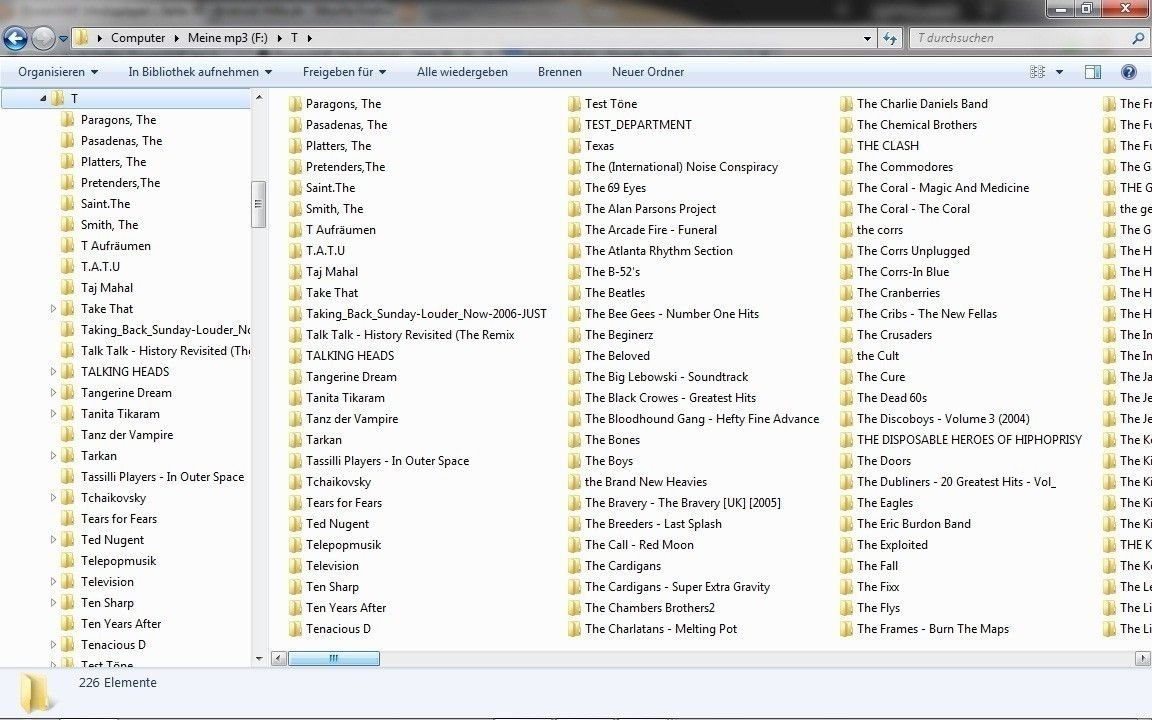
Task: Select 'The Chemical Brothers' folder icon
Action: pyautogui.click(x=846, y=125)
